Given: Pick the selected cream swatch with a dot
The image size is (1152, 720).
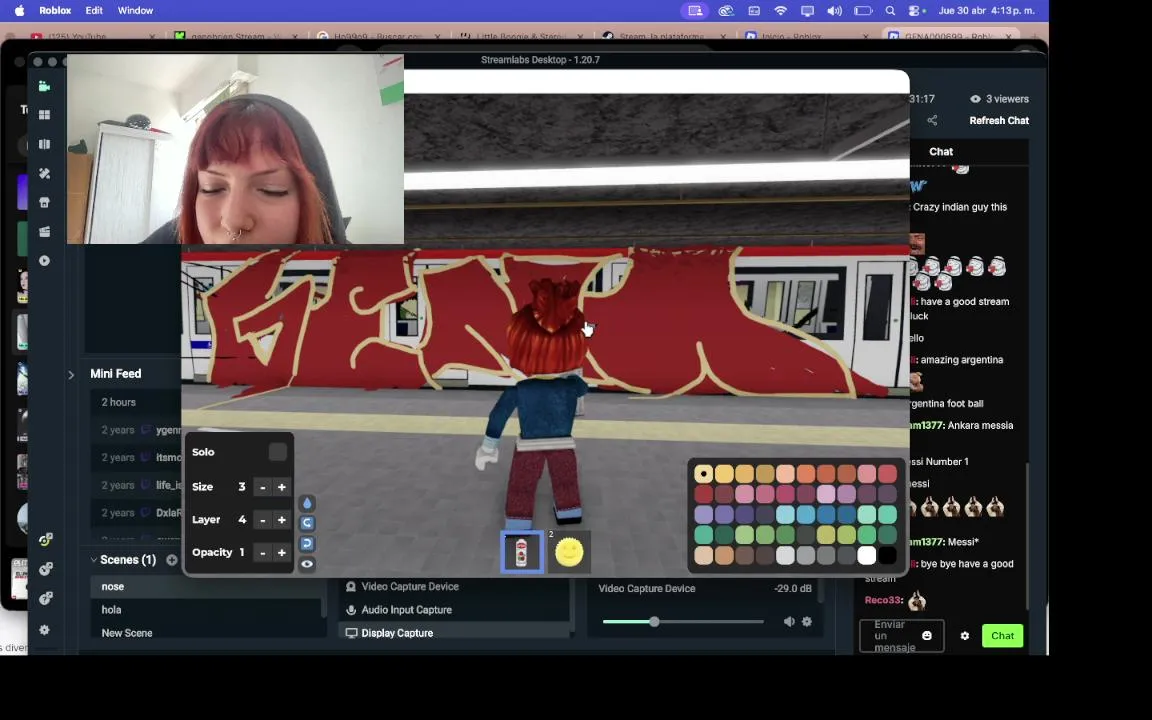Looking at the screenshot, I should 703,474.
